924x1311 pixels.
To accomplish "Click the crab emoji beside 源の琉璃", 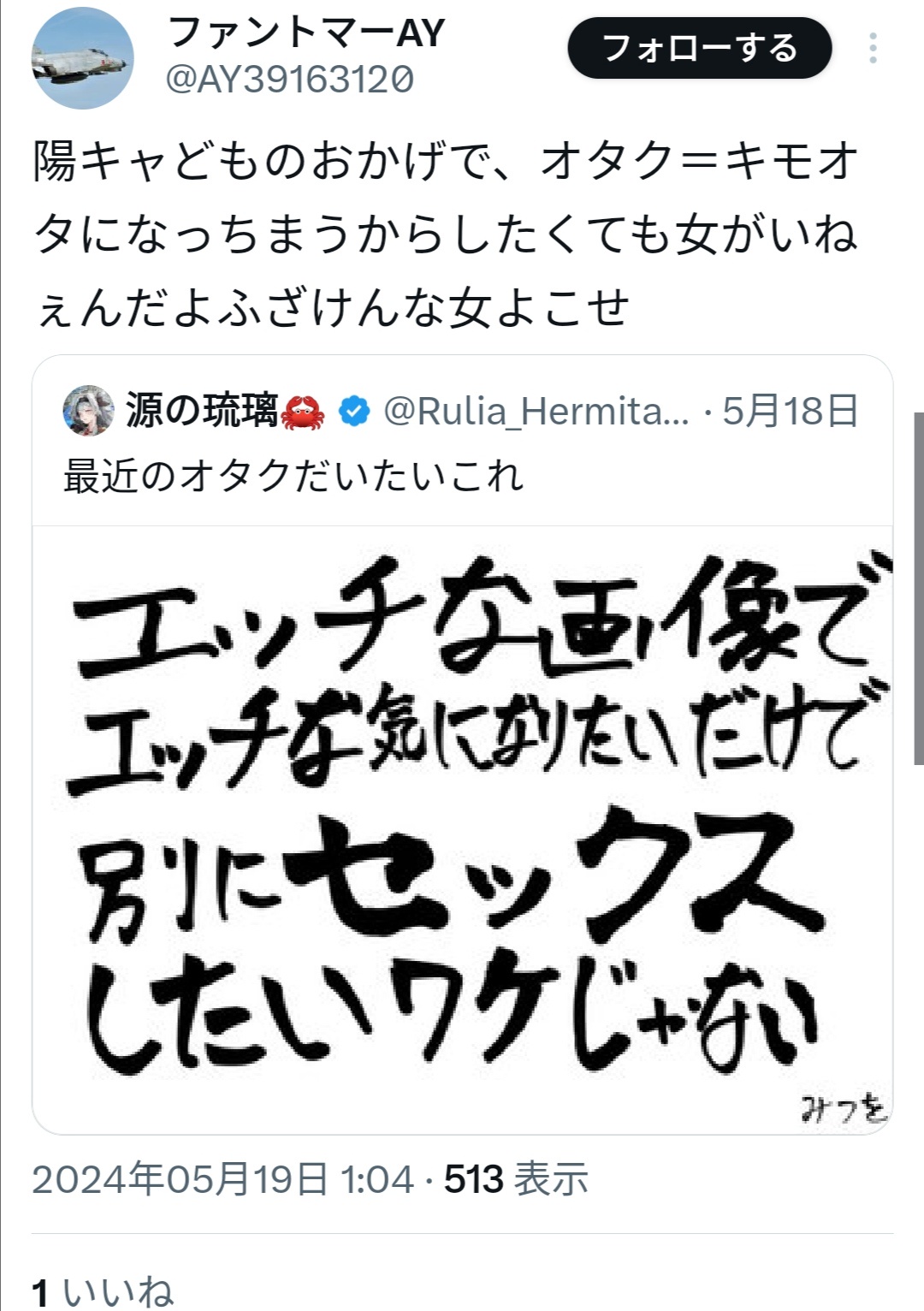I will 303,412.
